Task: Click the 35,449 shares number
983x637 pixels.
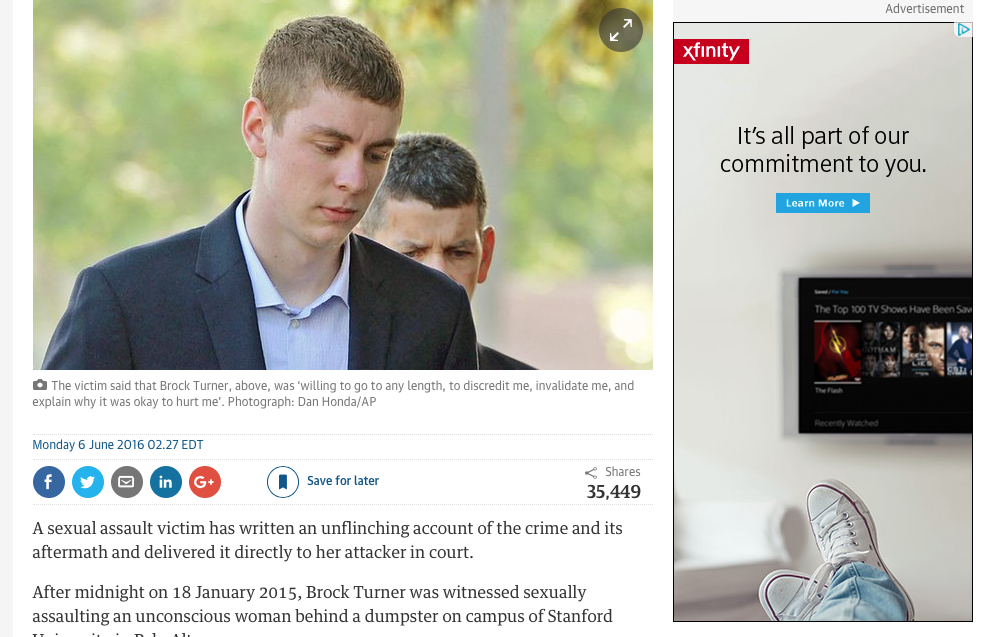Action: pos(613,492)
